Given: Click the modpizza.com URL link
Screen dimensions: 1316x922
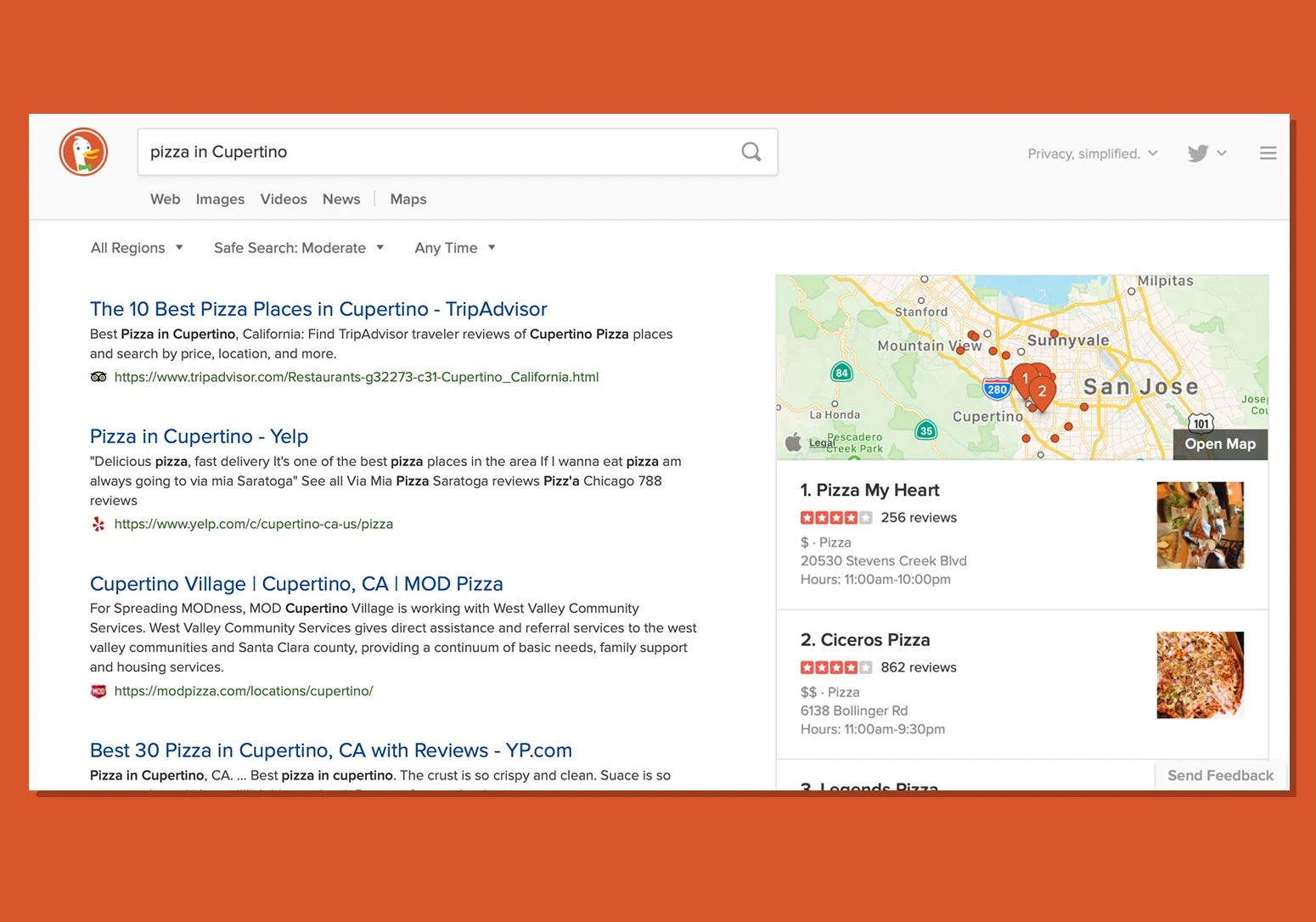Looking at the screenshot, I should tap(244, 691).
